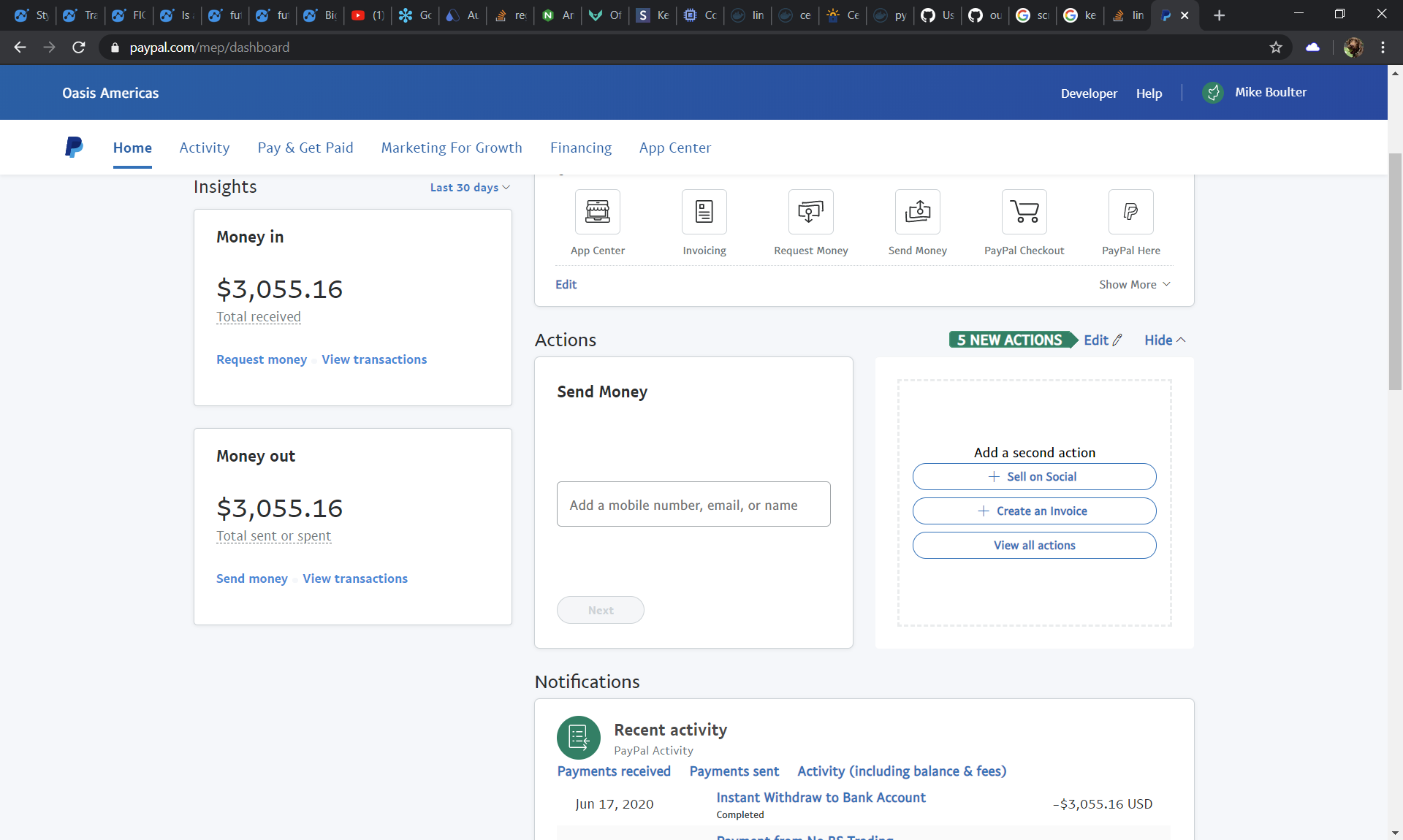Open Payments received activity link
The height and width of the screenshot is (840, 1403).
click(614, 771)
